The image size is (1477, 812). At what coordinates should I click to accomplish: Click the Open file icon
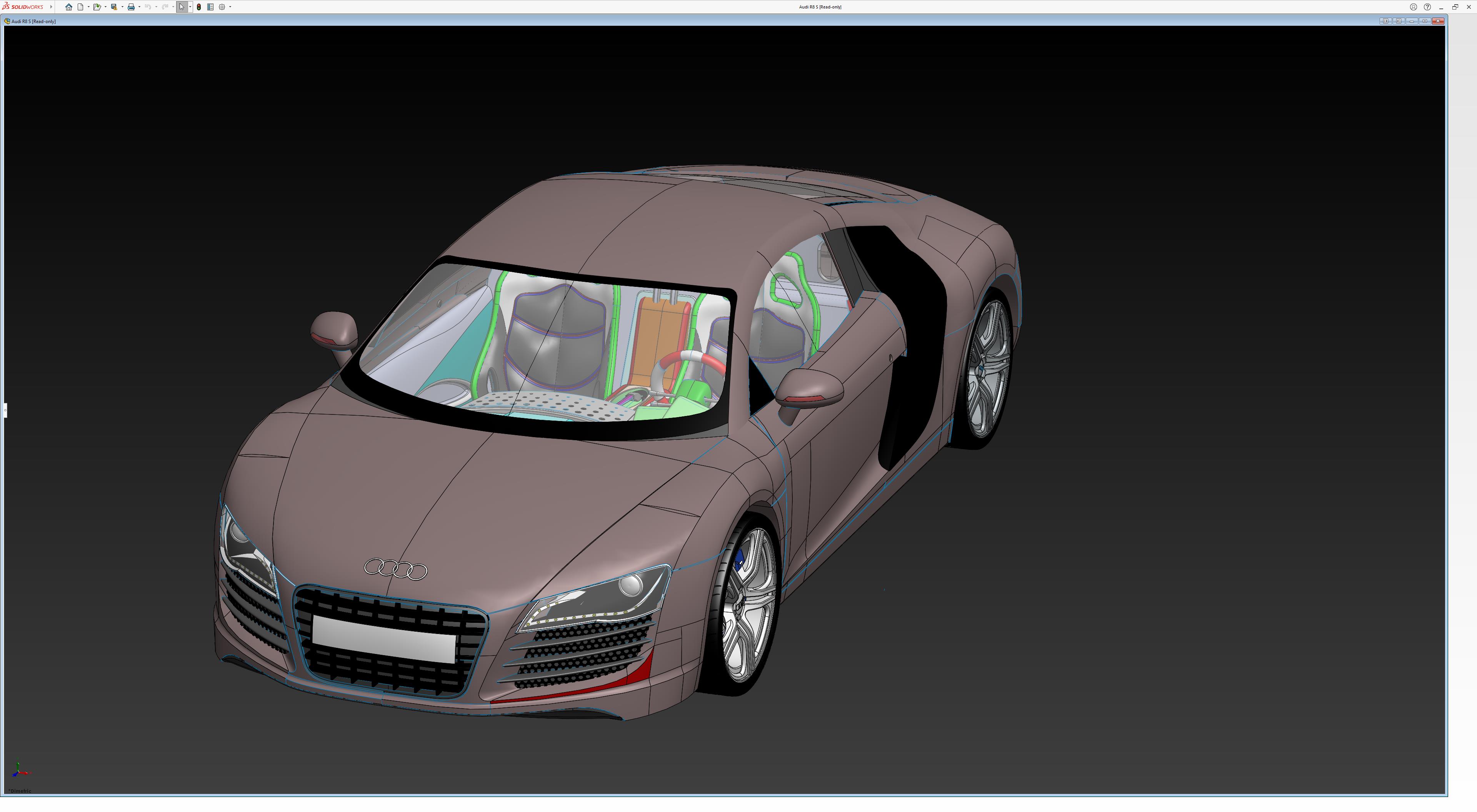97,7
